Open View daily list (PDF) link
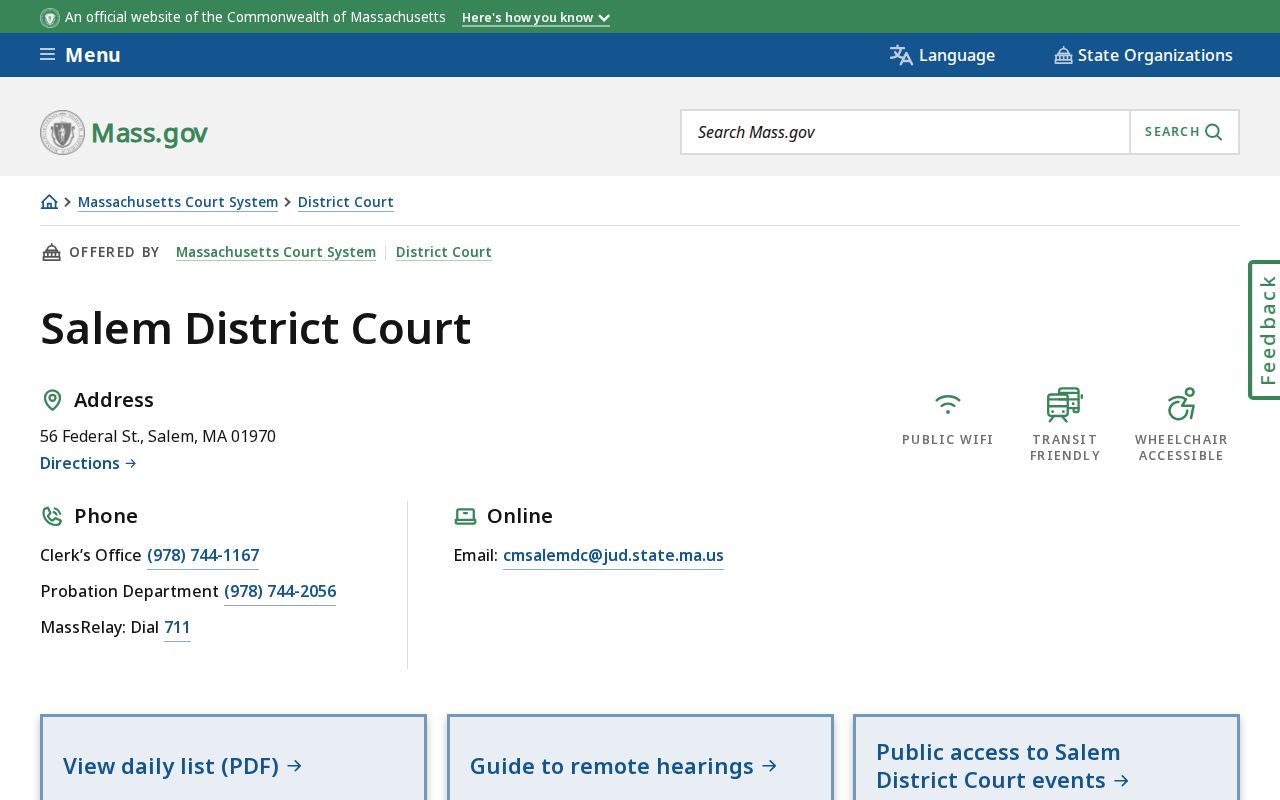This screenshot has width=1280, height=800. (x=182, y=766)
